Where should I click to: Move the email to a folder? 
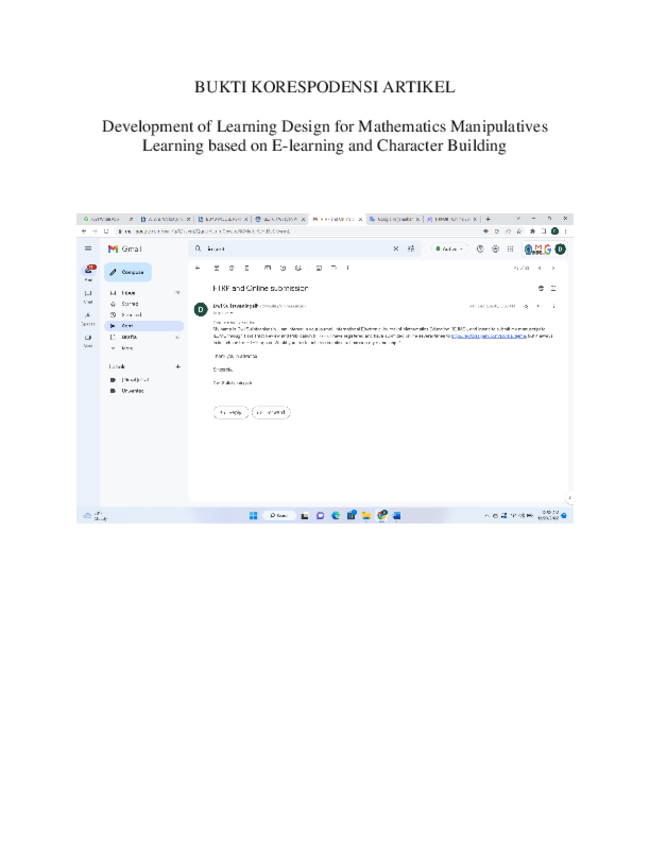point(319,268)
